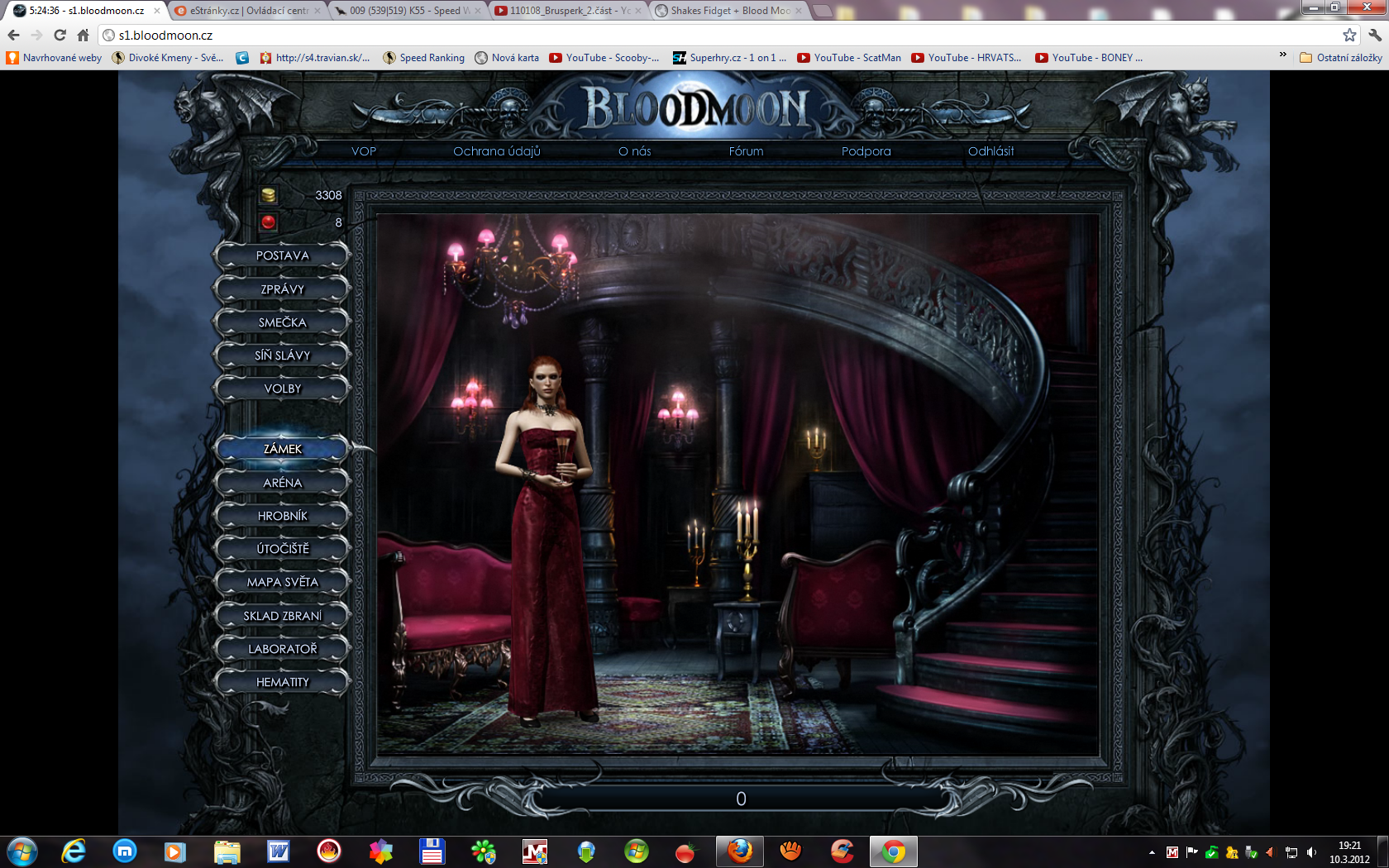This screenshot has height=868, width=1389.
Task: Open the O nás link
Action: [635, 151]
